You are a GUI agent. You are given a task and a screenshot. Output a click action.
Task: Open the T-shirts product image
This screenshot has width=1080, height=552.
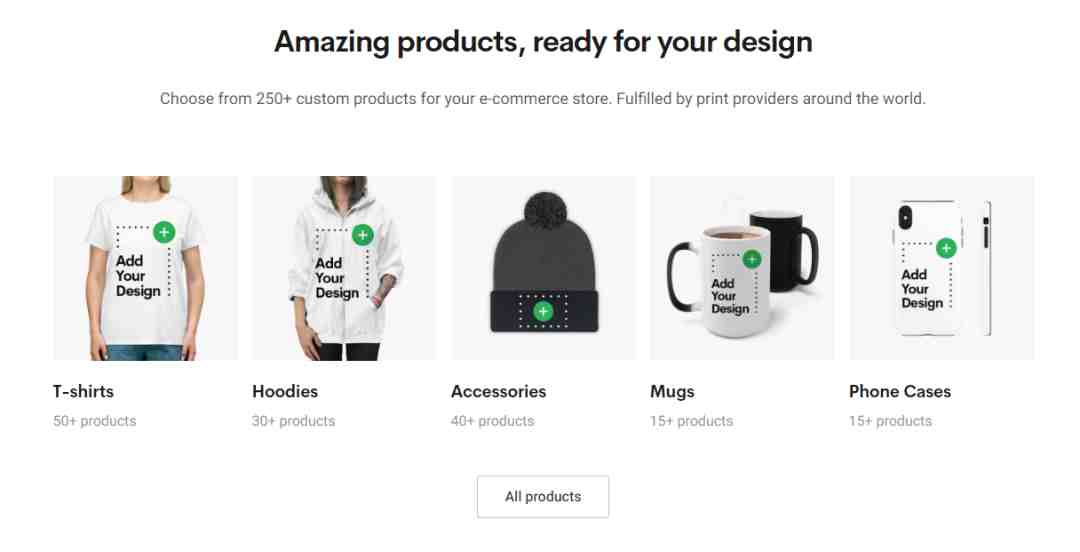(x=145, y=268)
